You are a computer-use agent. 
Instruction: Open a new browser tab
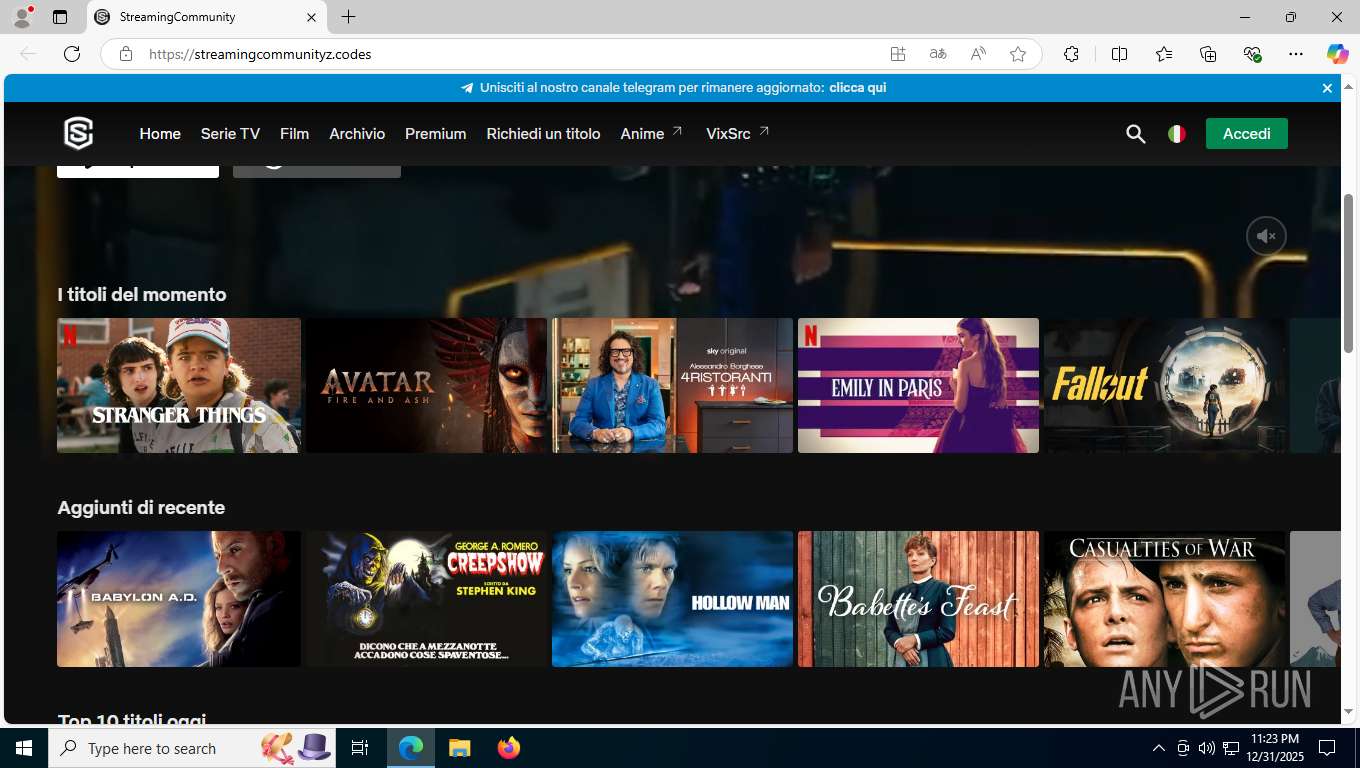point(348,17)
